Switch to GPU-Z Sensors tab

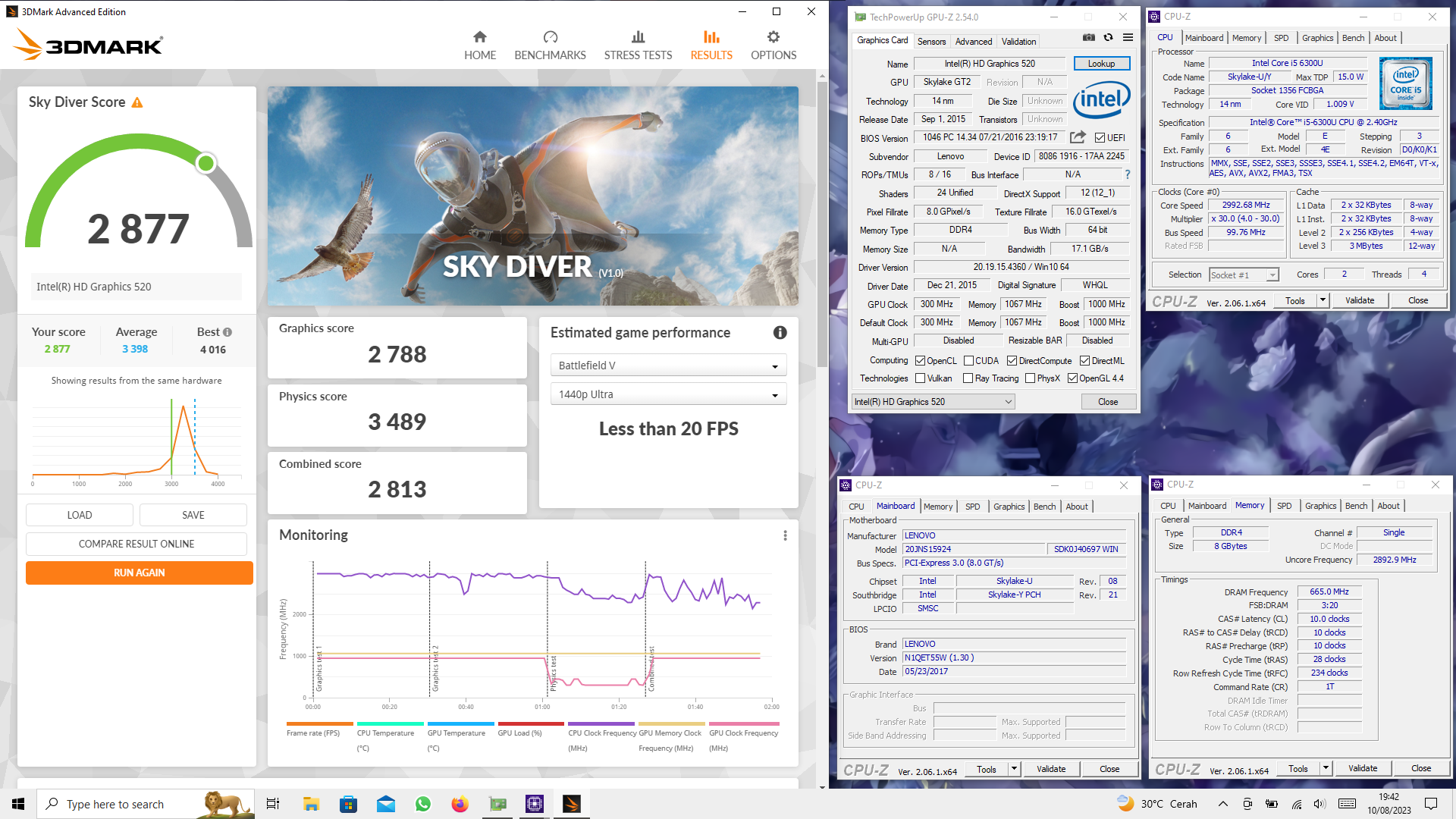pyautogui.click(x=931, y=42)
